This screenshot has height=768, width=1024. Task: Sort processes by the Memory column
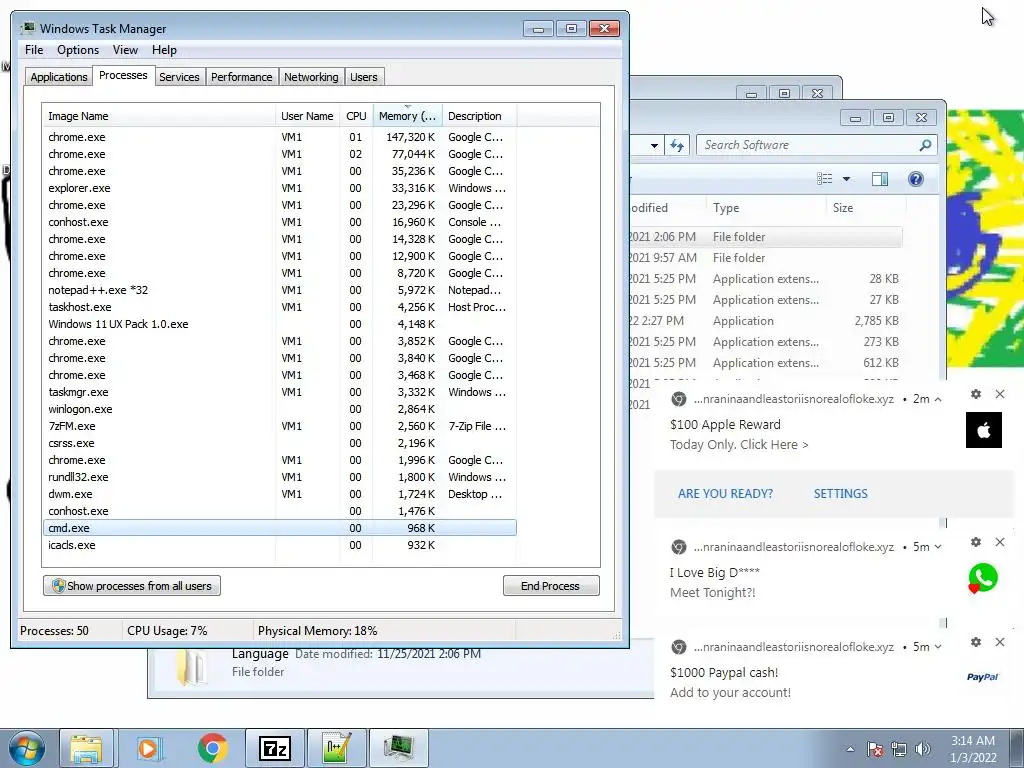pos(408,116)
